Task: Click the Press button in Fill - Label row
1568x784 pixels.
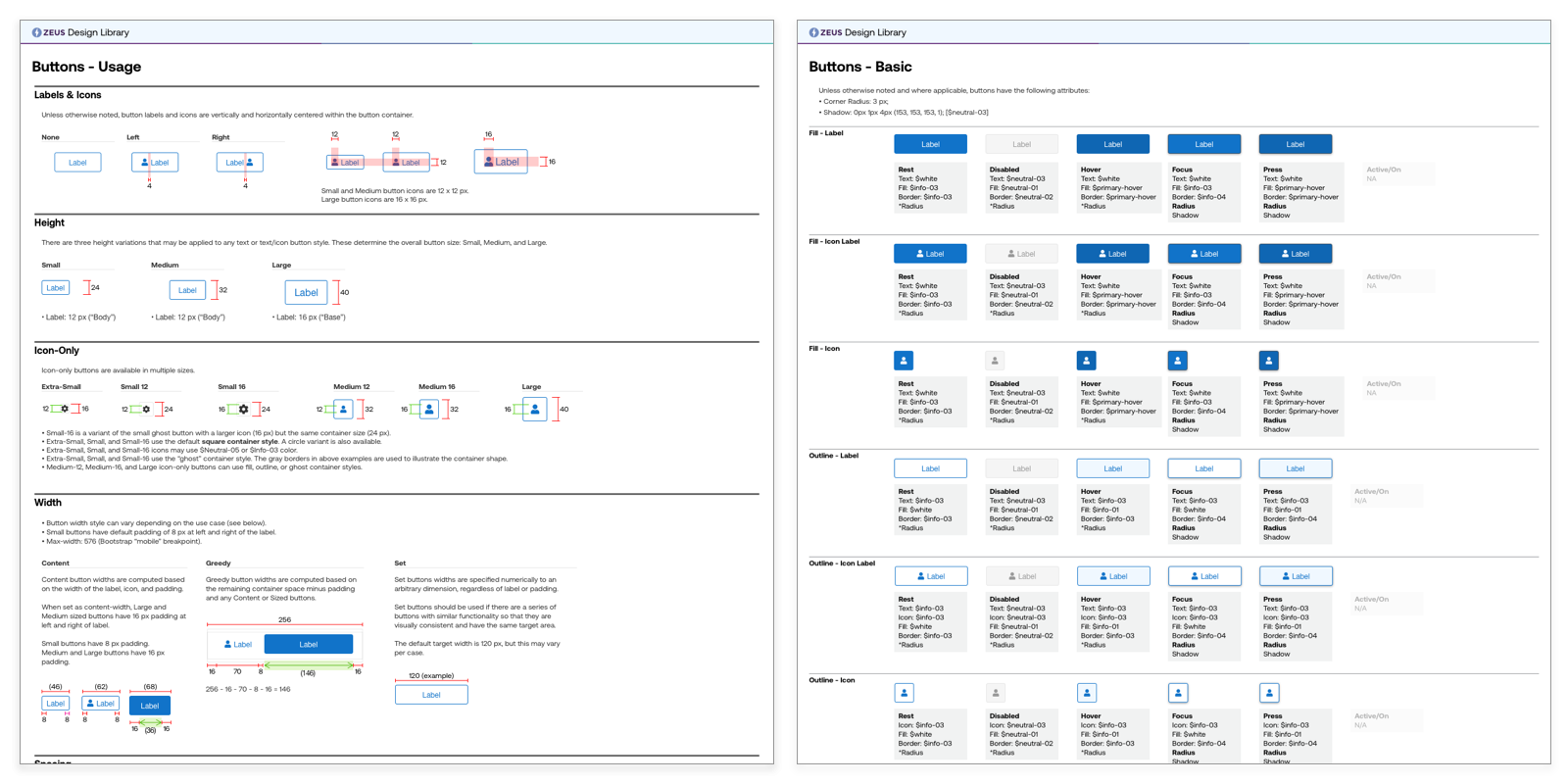Action: [1296, 144]
